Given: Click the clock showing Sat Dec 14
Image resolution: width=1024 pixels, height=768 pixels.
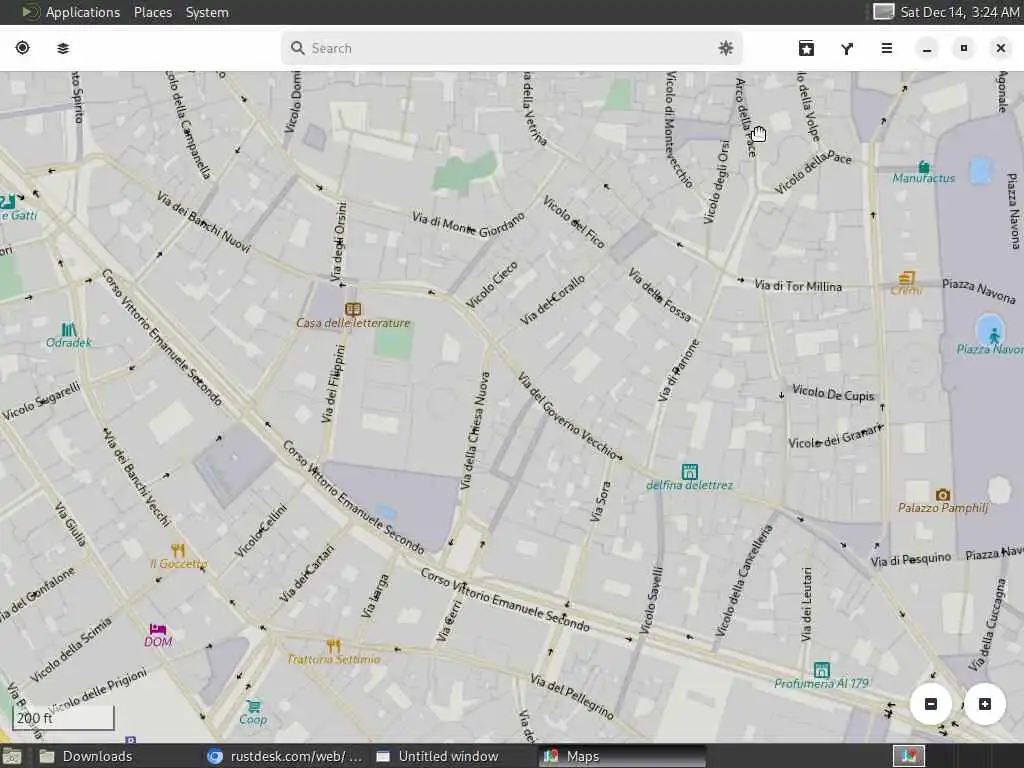Looking at the screenshot, I should click(959, 12).
